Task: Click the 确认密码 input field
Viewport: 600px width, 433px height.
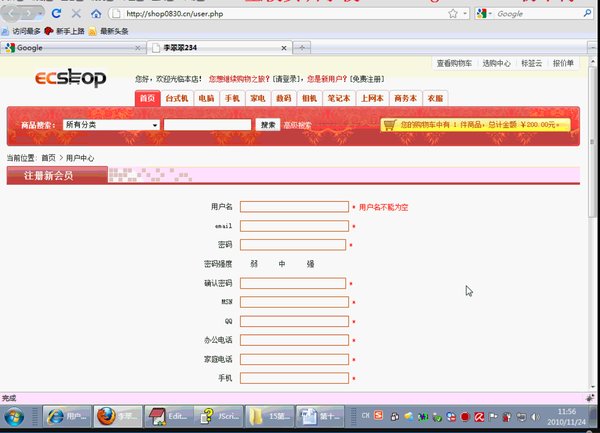Action: click(293, 283)
